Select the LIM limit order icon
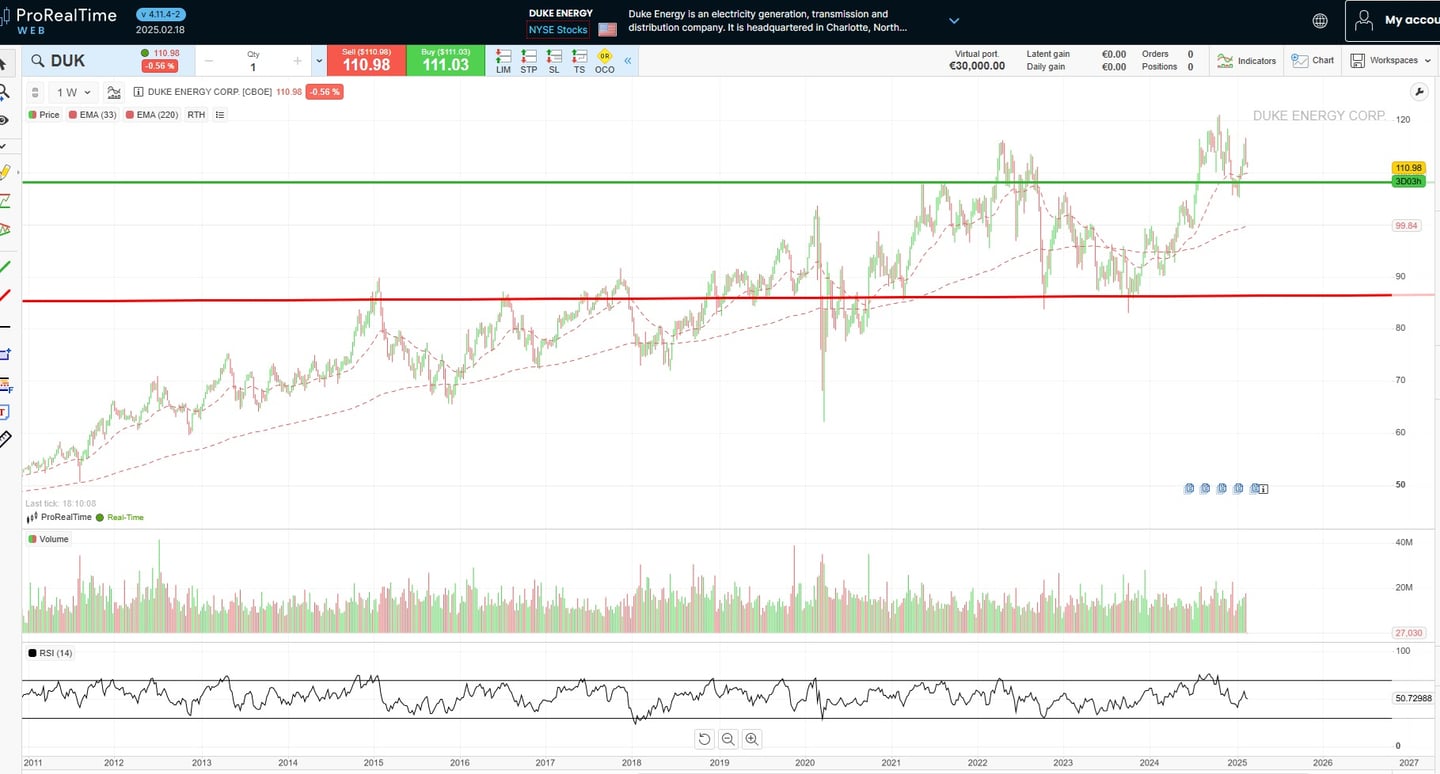This screenshot has width=1440, height=774. click(x=503, y=60)
